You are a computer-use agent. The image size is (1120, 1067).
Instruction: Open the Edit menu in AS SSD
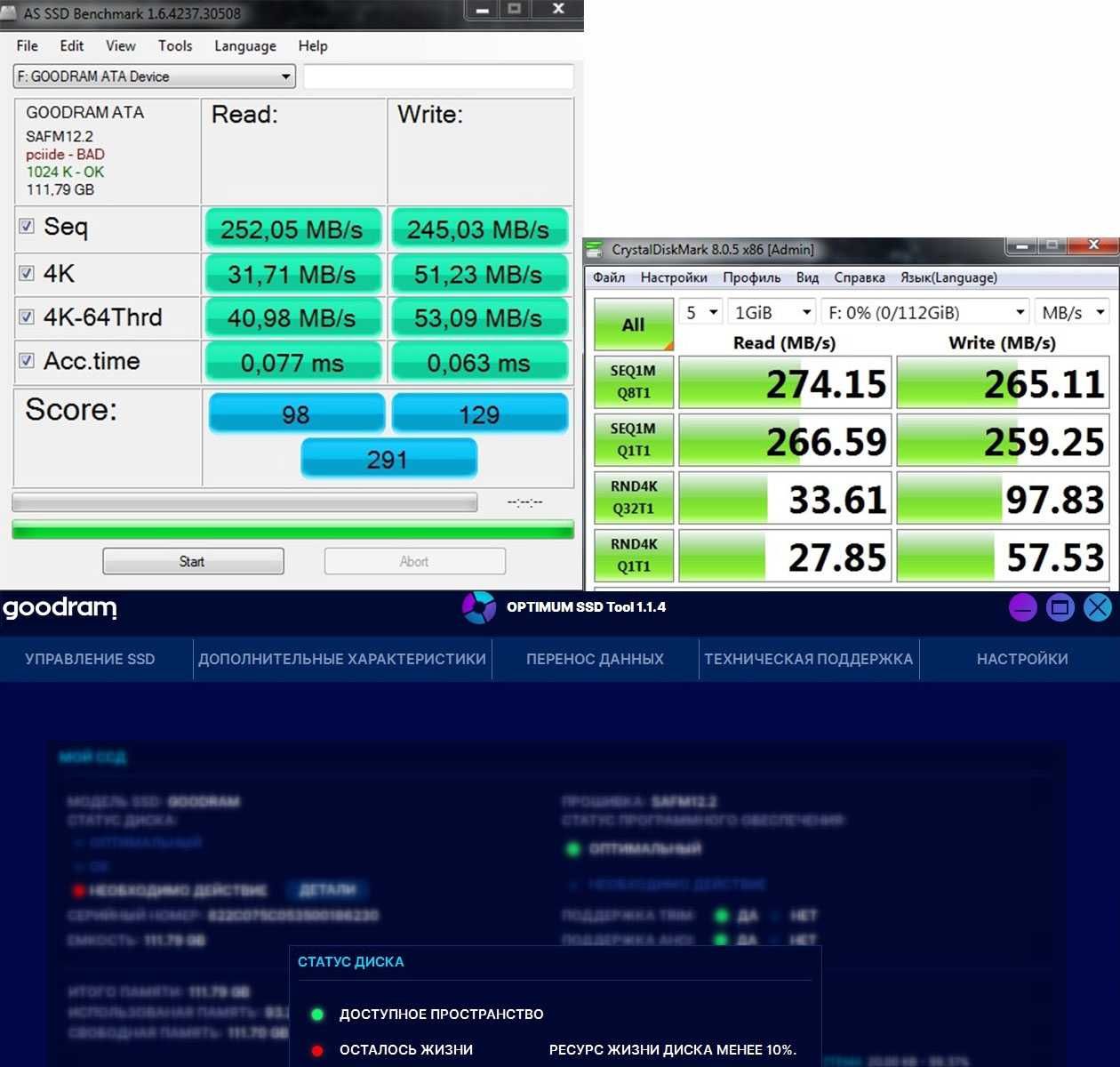coord(72,46)
